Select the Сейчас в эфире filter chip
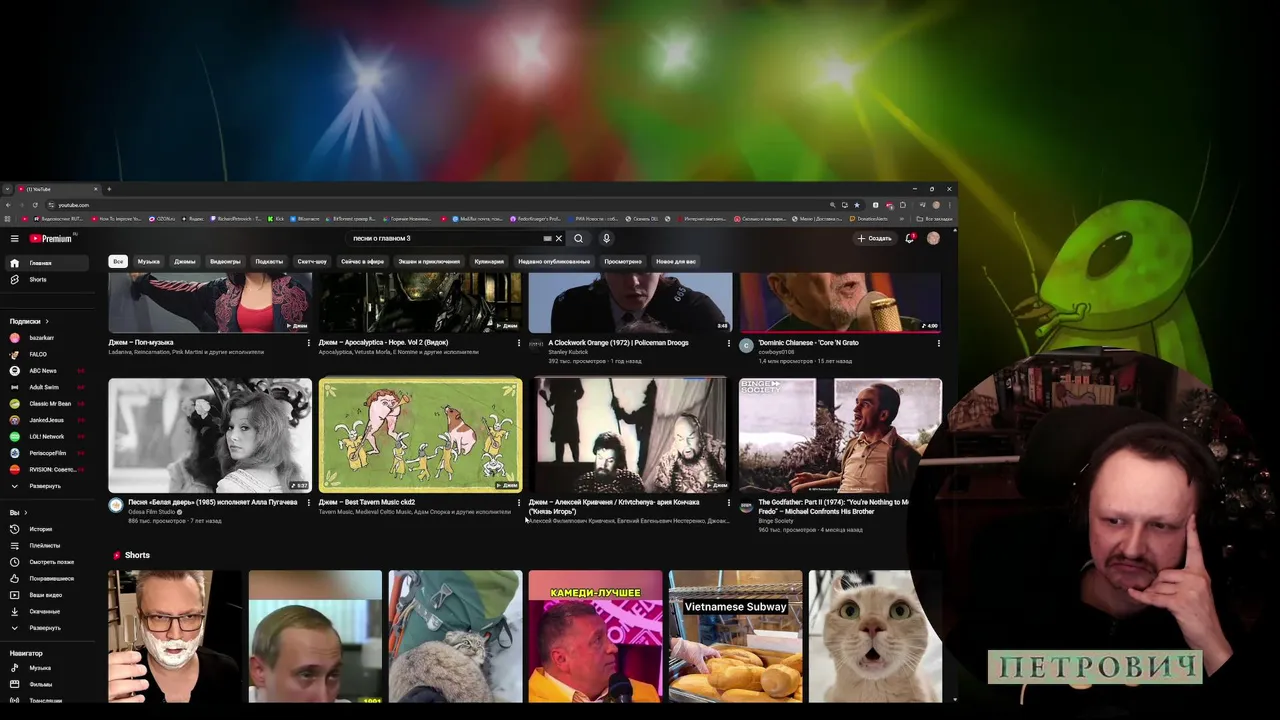 (362, 261)
